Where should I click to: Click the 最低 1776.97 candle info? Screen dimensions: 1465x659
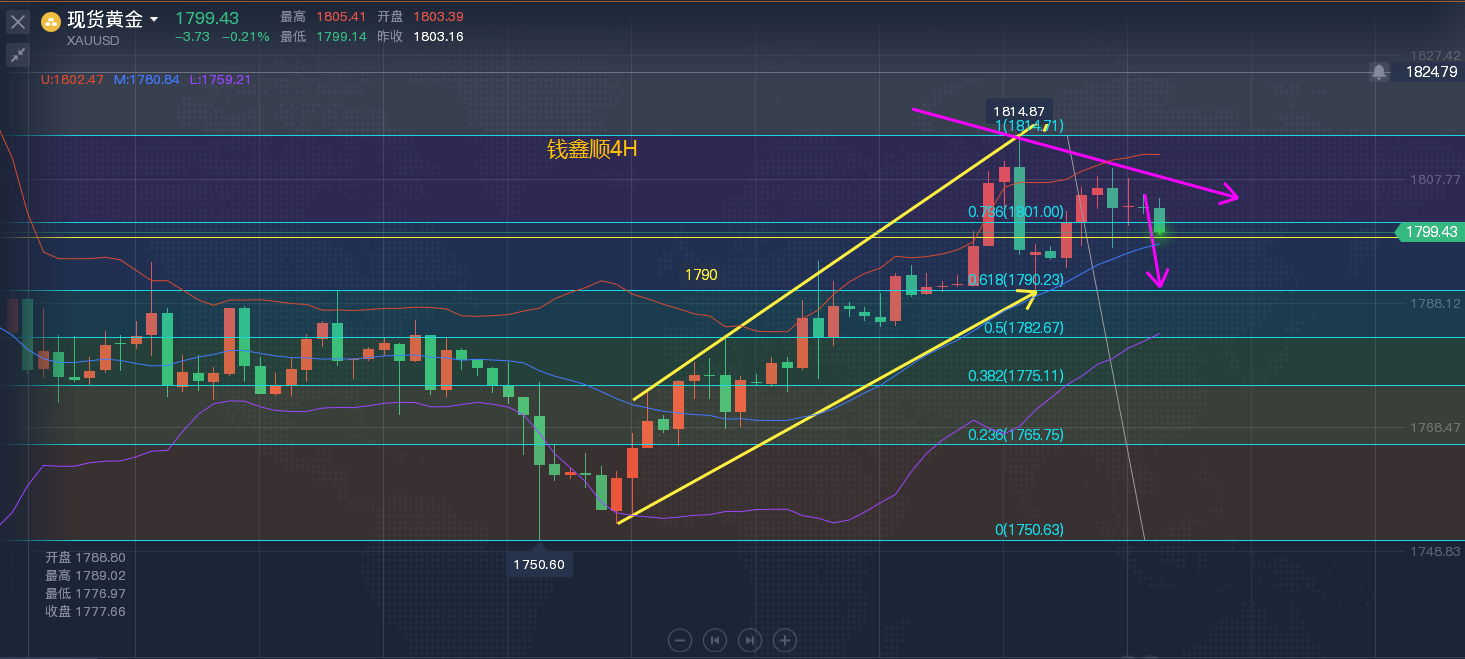(85, 593)
